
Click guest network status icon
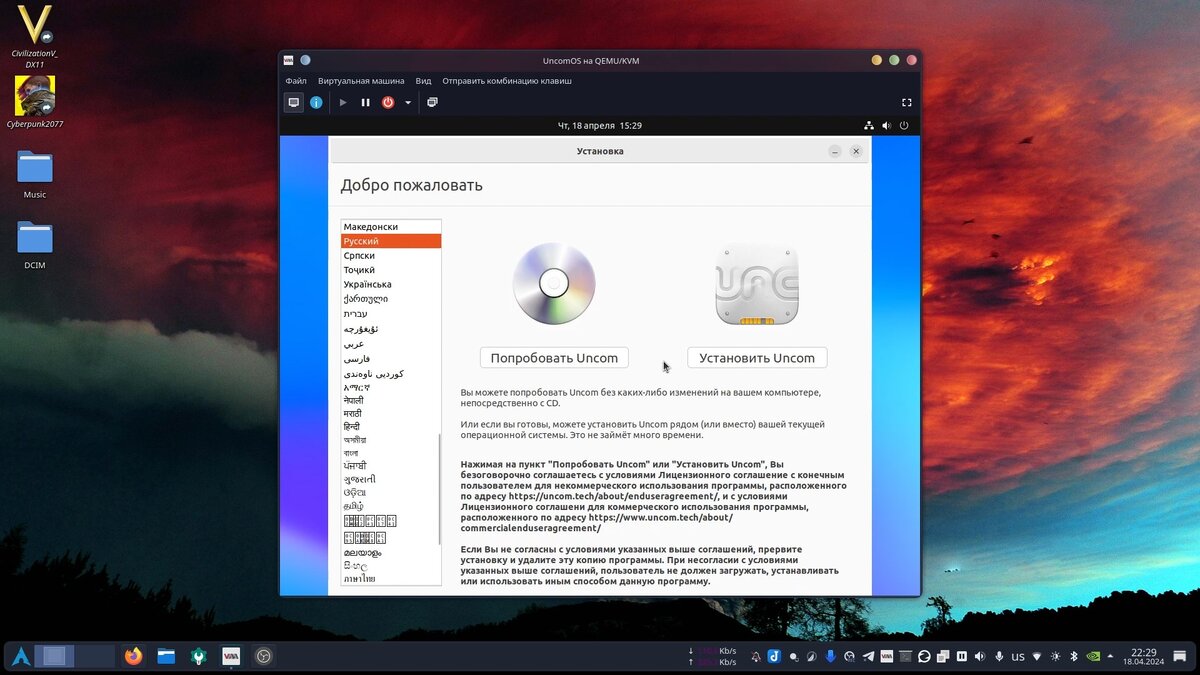click(x=868, y=126)
